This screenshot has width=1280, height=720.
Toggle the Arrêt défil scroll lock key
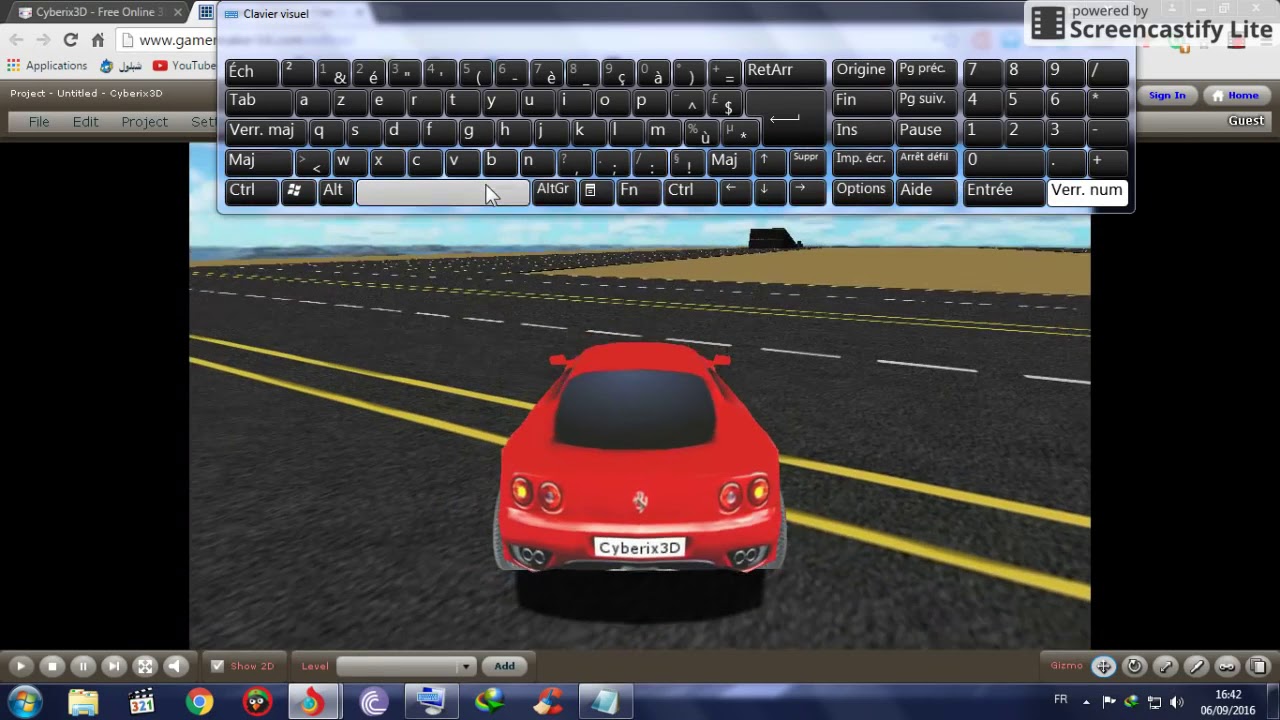926,160
